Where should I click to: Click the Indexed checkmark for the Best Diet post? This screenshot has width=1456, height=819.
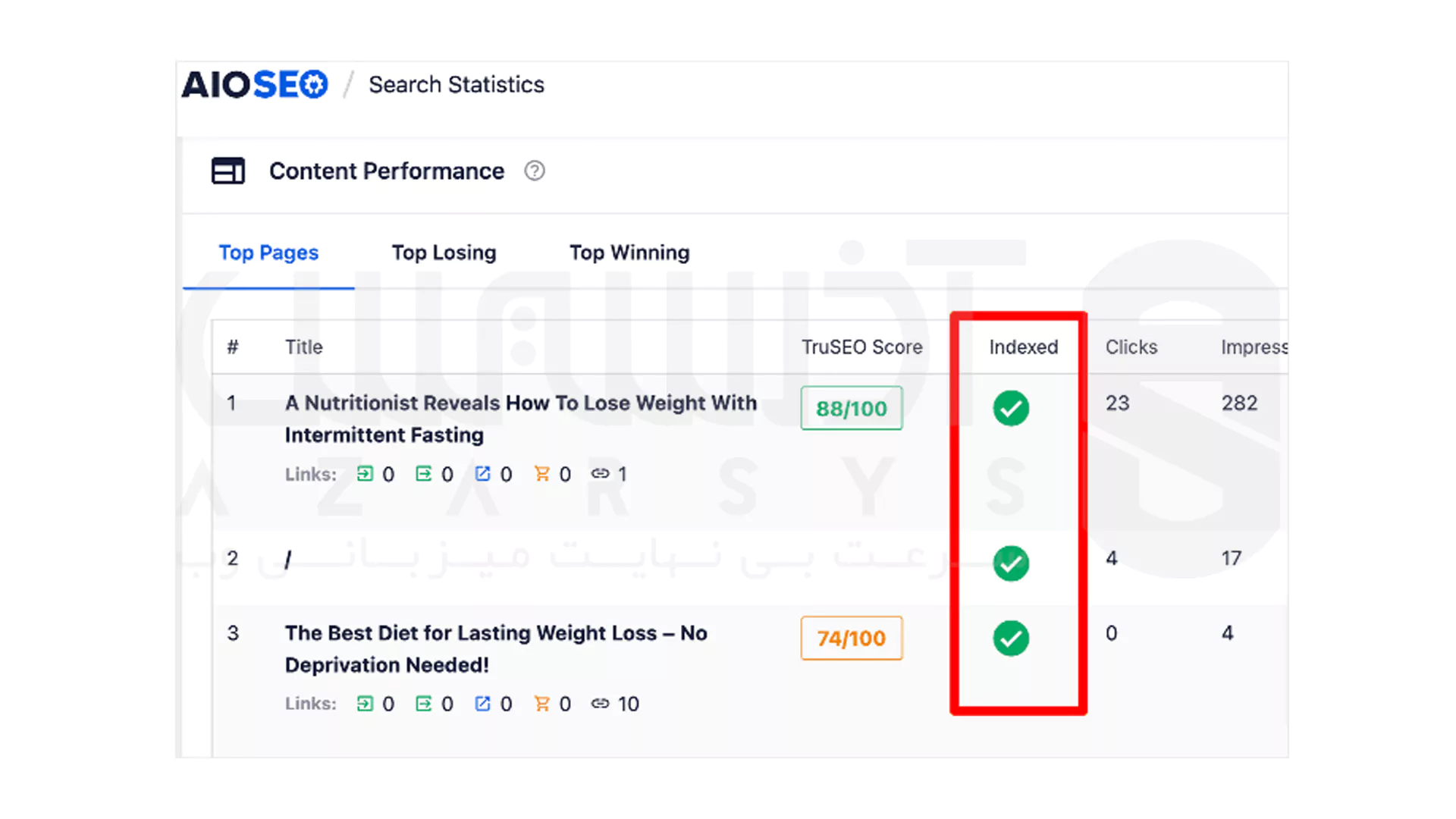click(1010, 638)
